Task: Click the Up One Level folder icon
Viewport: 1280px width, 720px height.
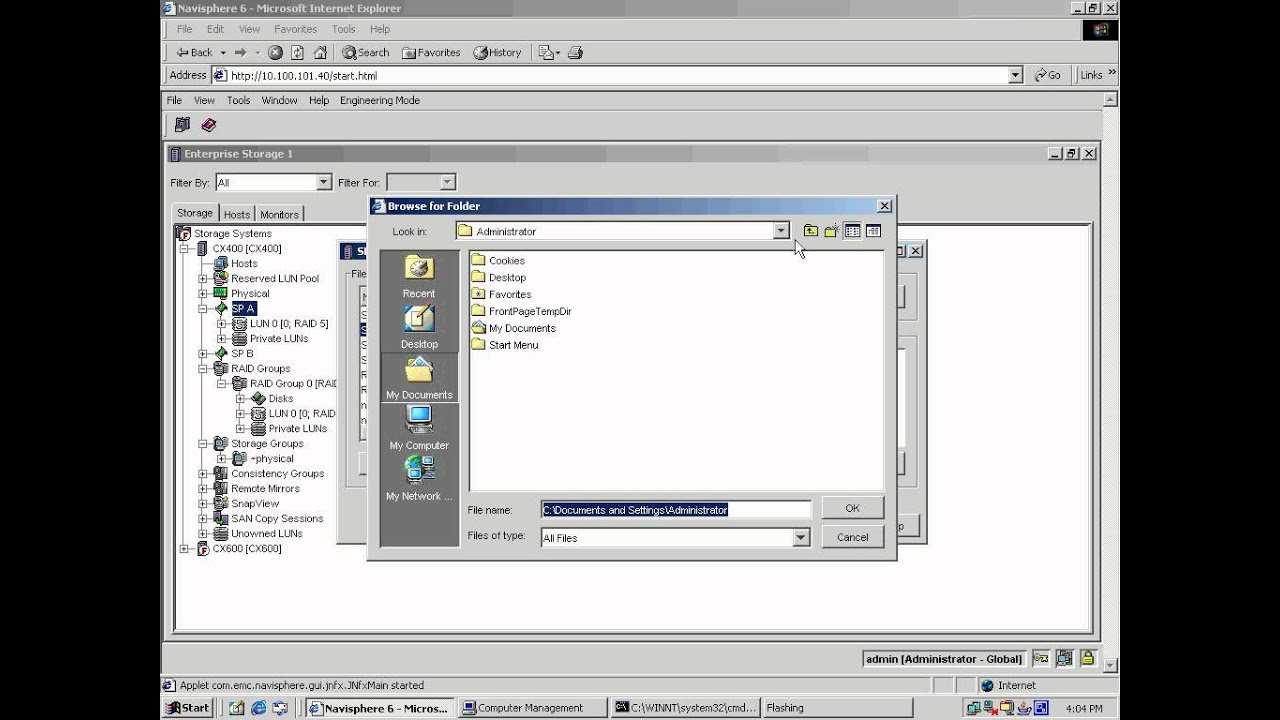Action: pyautogui.click(x=810, y=231)
